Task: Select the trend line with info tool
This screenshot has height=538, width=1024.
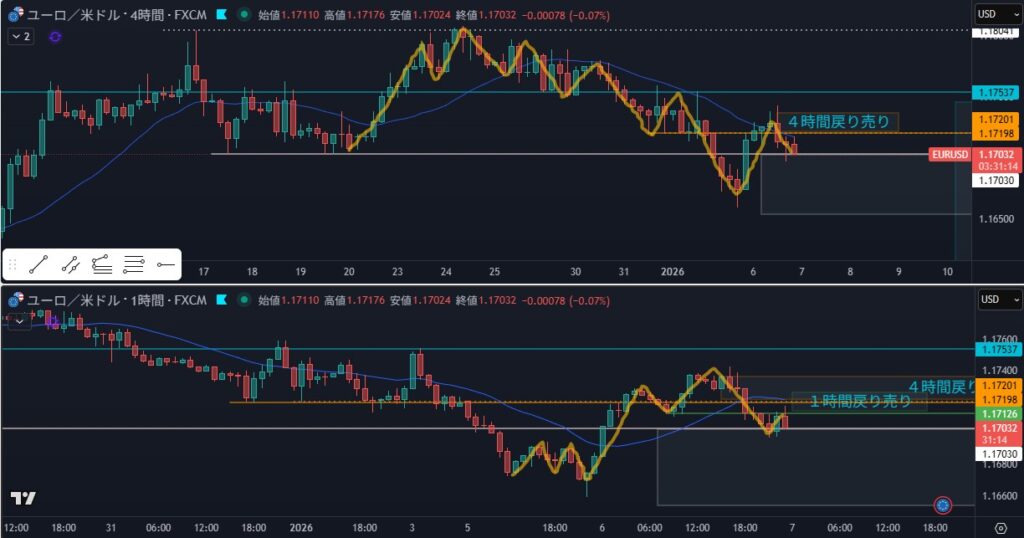Action: 70,265
